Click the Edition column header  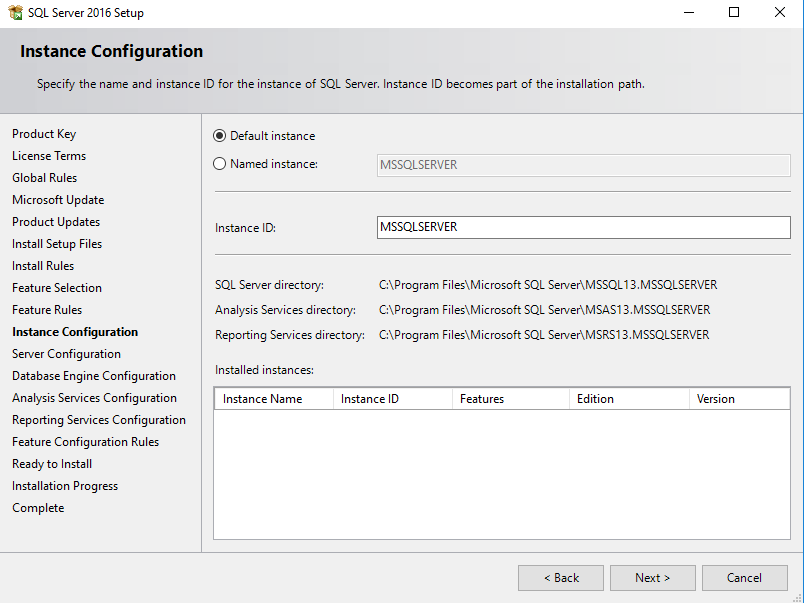[629, 399]
